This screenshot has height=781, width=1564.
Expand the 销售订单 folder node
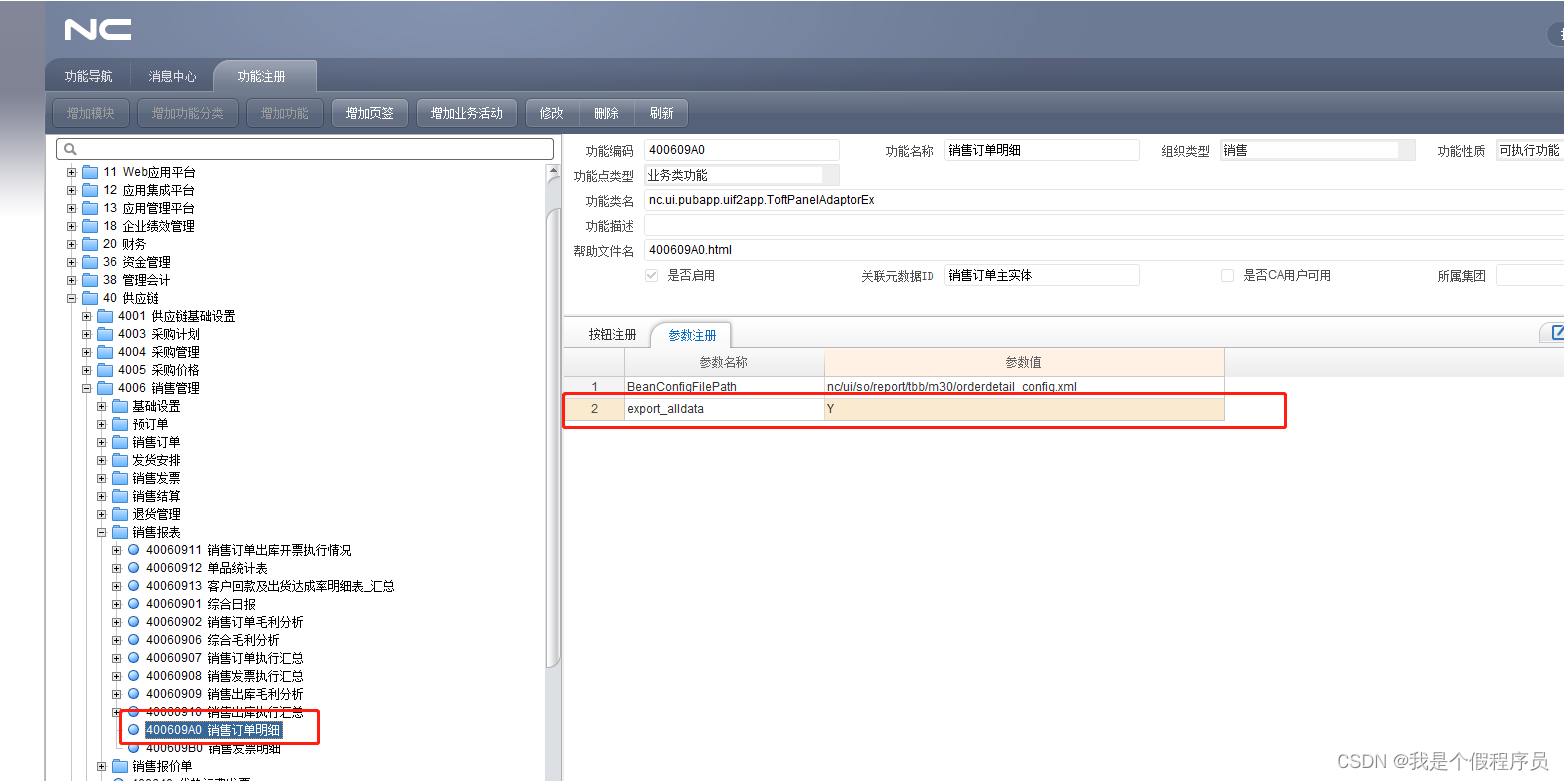[101, 442]
